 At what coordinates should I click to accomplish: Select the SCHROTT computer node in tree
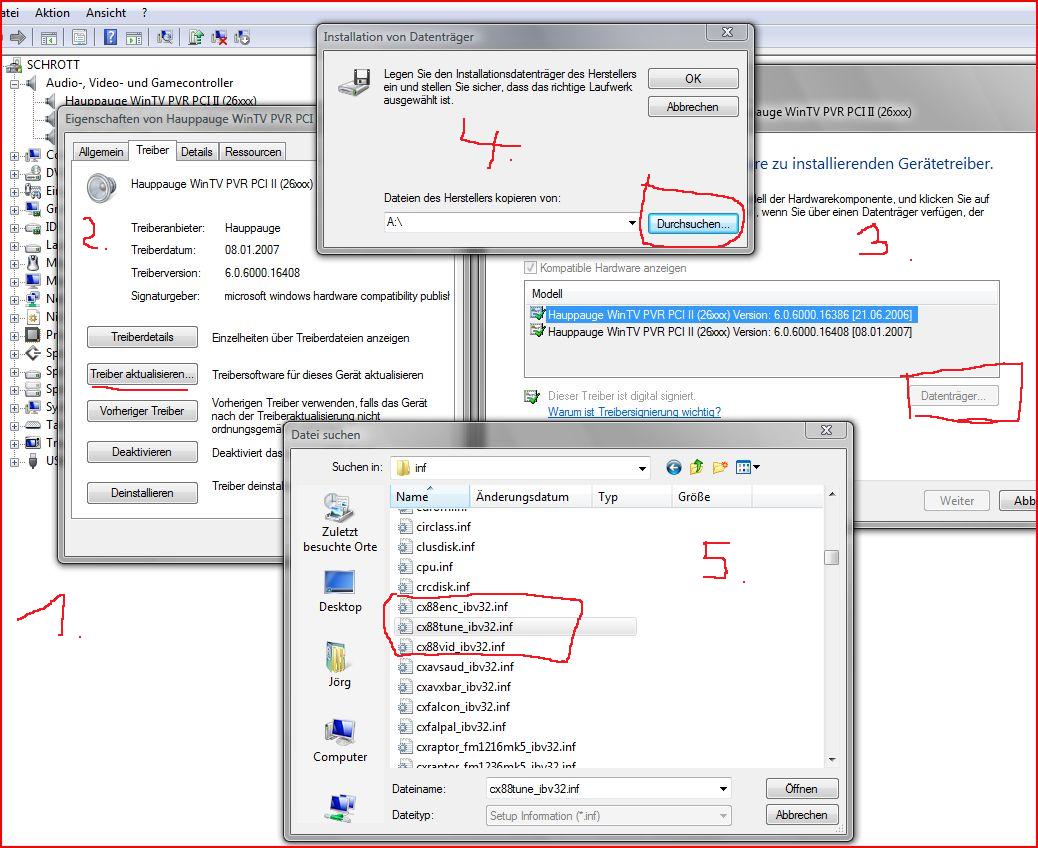point(53,65)
